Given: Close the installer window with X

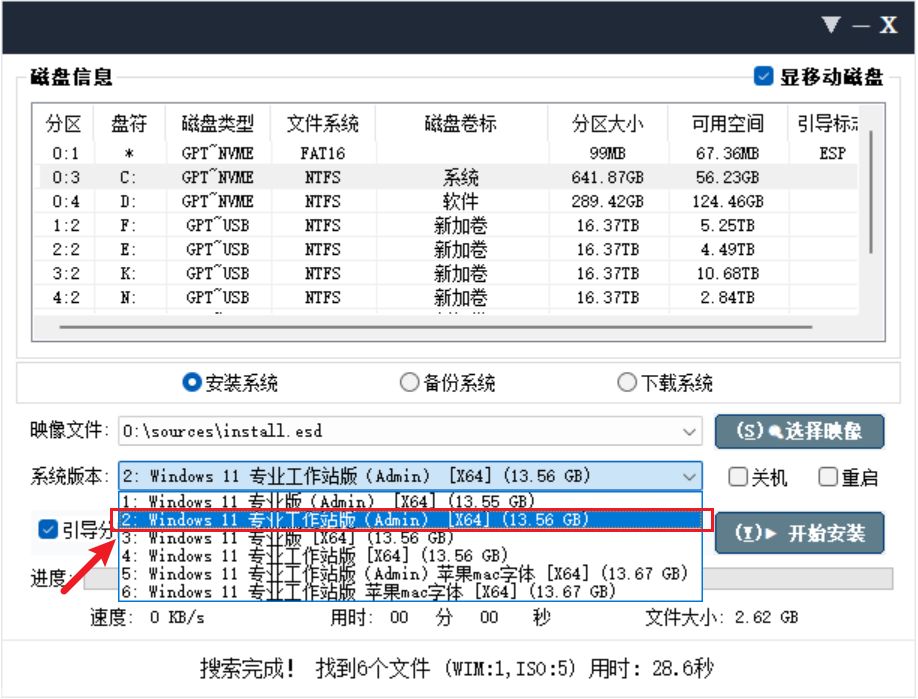Looking at the screenshot, I should [x=888, y=25].
